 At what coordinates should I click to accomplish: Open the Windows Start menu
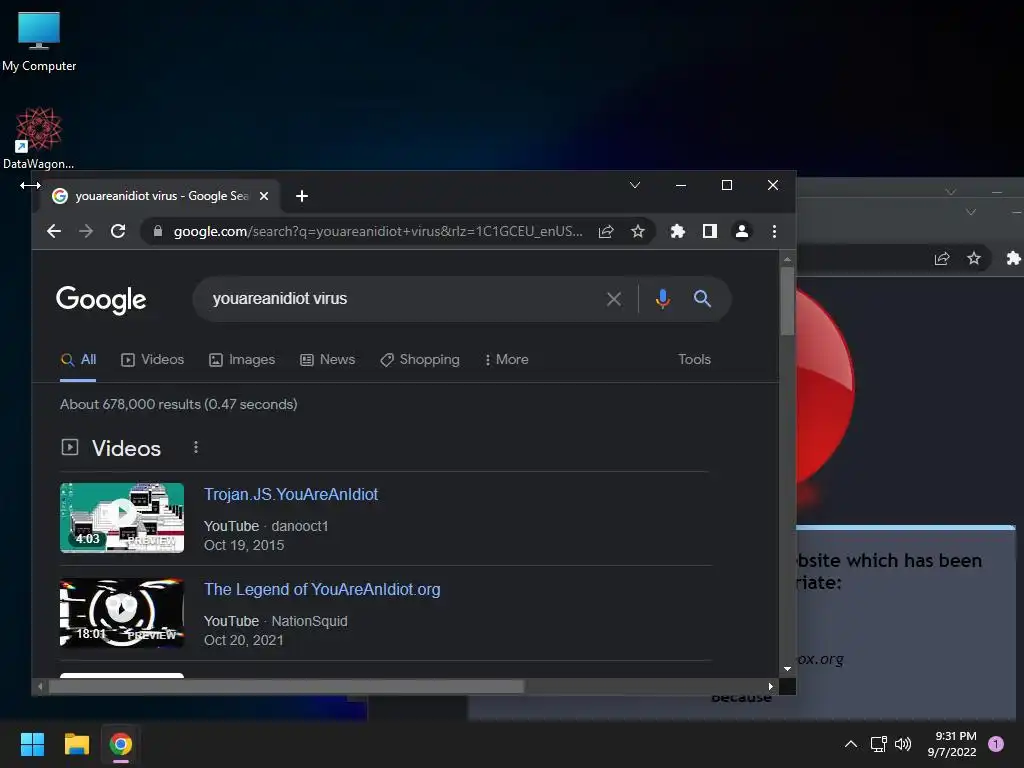32,744
